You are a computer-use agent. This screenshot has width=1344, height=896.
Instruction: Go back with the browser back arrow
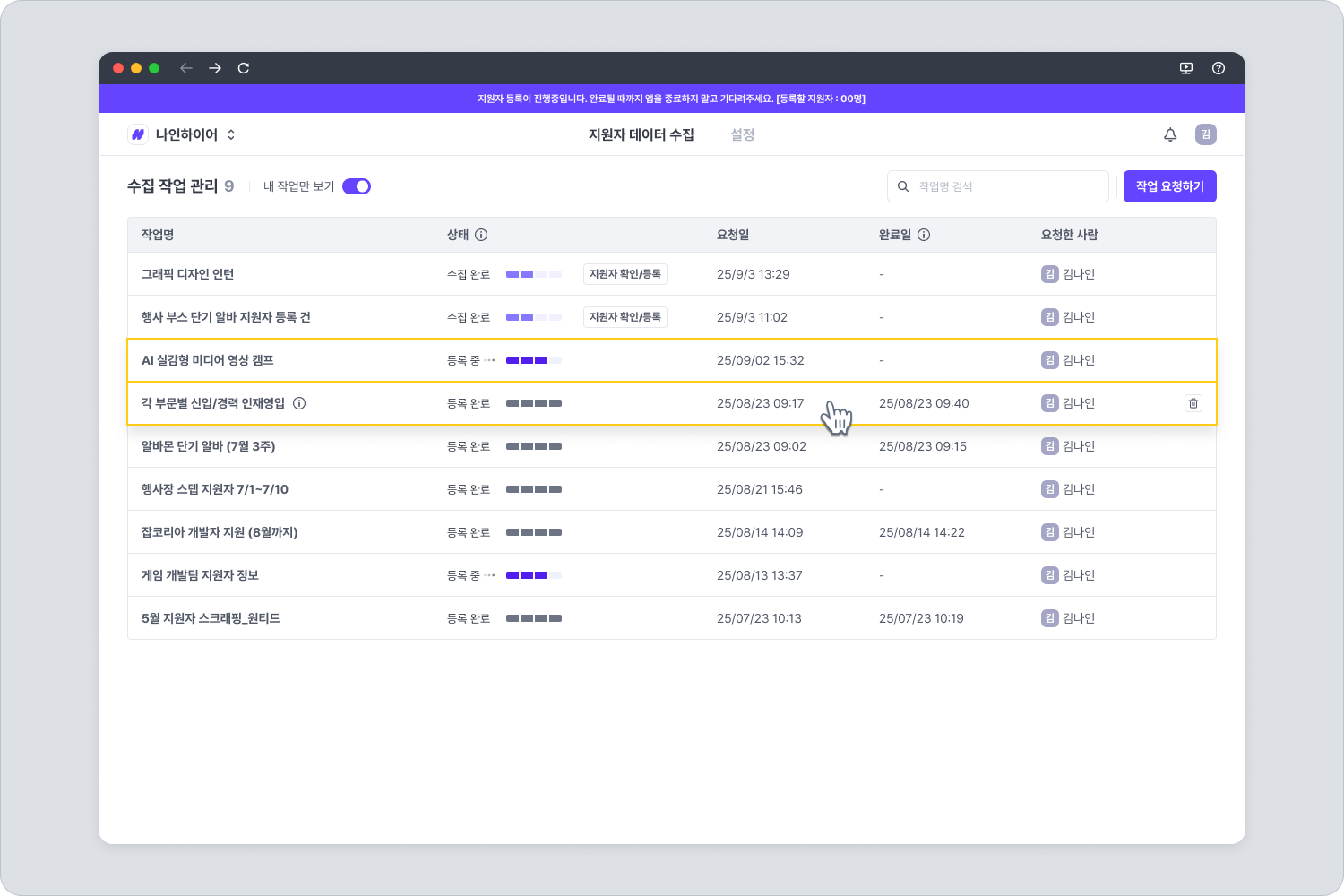click(186, 68)
